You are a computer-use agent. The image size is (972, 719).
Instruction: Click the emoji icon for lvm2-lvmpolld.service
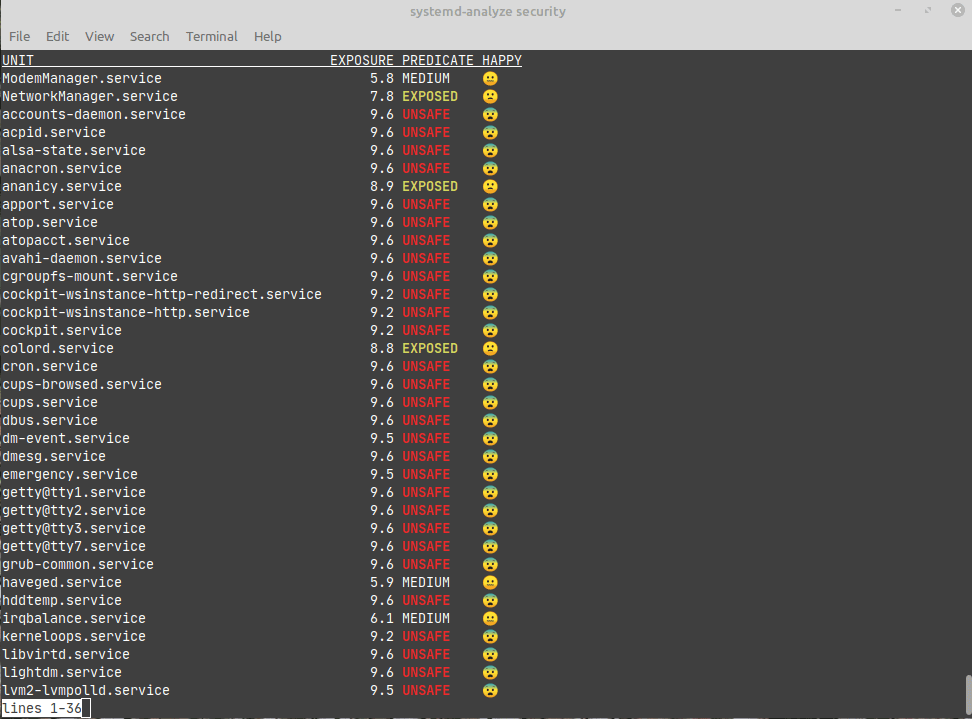point(490,691)
